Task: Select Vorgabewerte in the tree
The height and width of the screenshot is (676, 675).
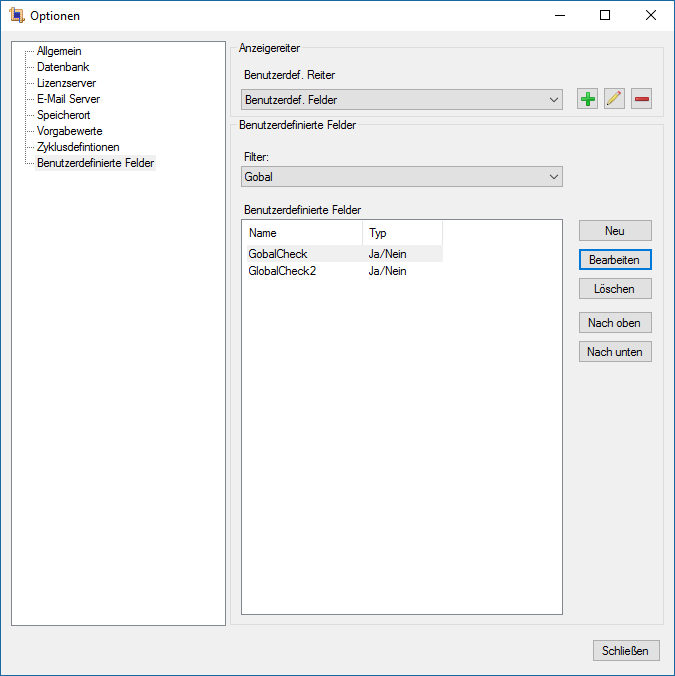Action: (x=69, y=131)
